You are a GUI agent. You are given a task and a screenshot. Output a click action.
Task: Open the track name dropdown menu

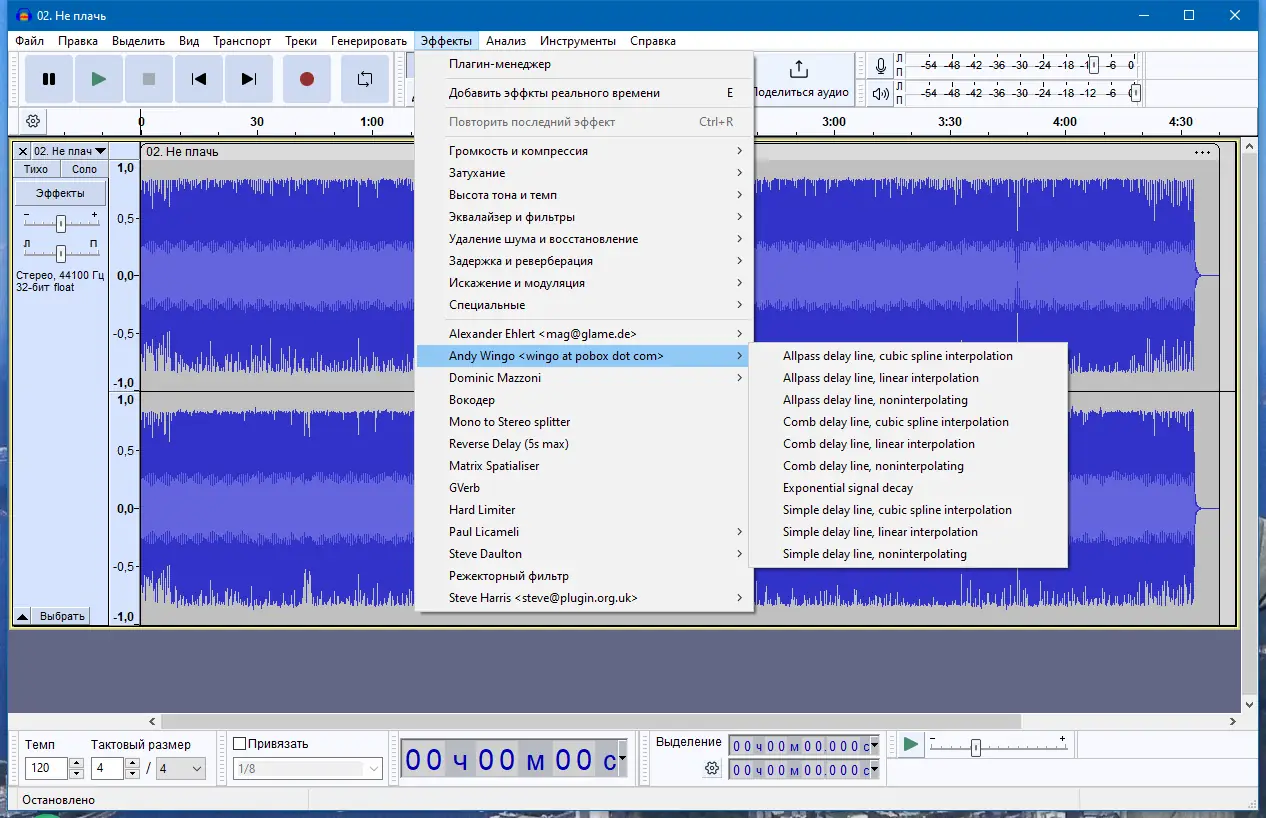(70, 151)
